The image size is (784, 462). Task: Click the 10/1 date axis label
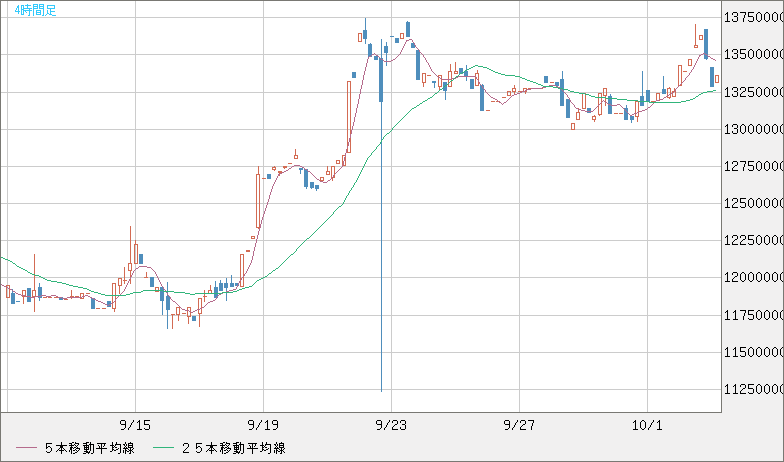(647, 426)
